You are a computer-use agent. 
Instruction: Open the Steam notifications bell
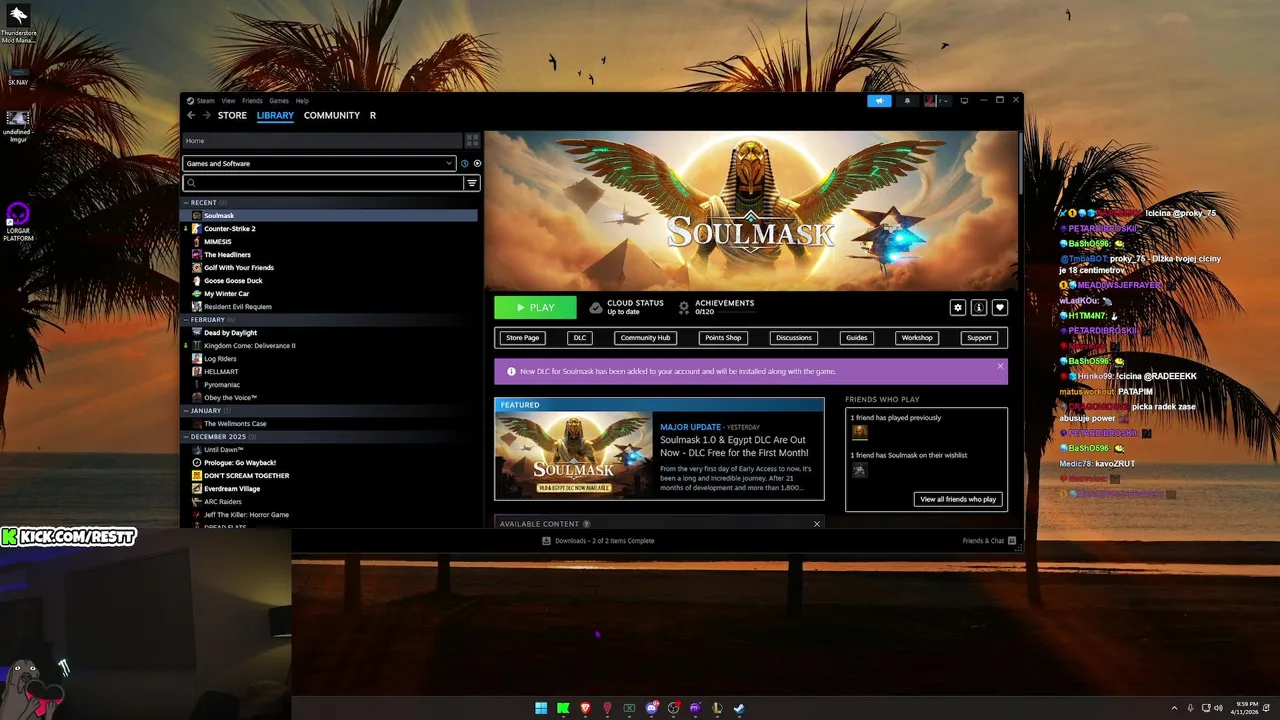(x=908, y=100)
